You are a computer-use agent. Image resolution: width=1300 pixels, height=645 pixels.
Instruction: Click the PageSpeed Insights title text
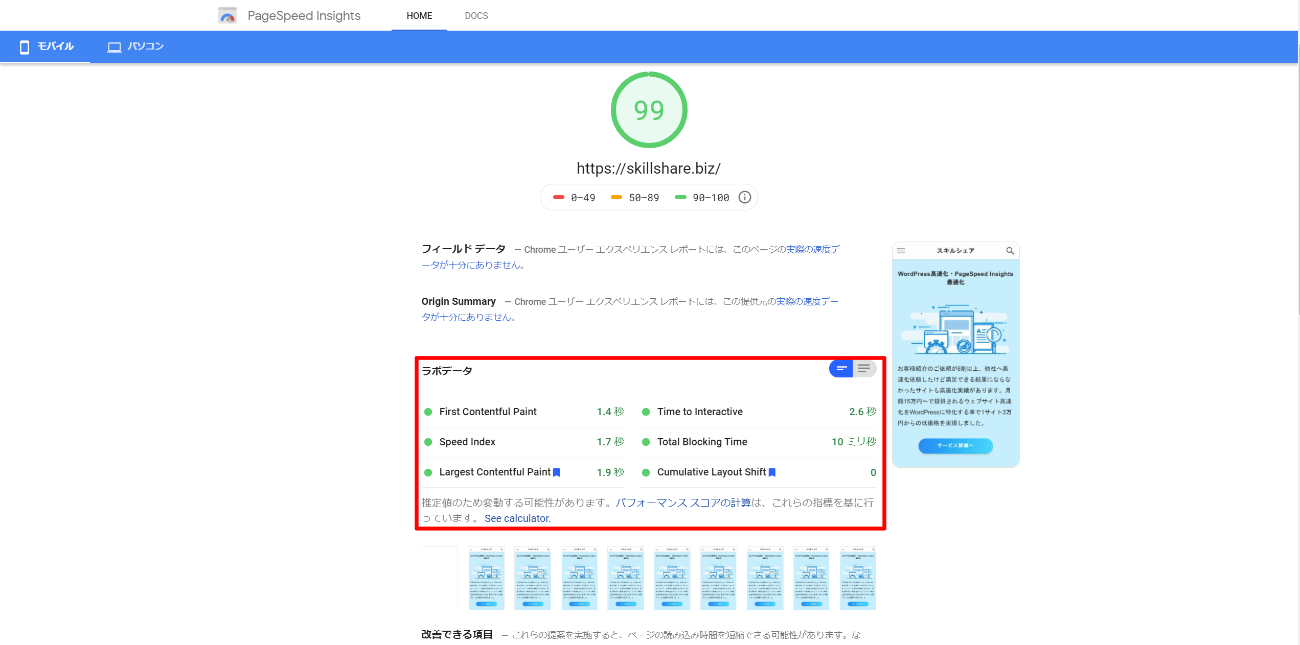coord(303,16)
